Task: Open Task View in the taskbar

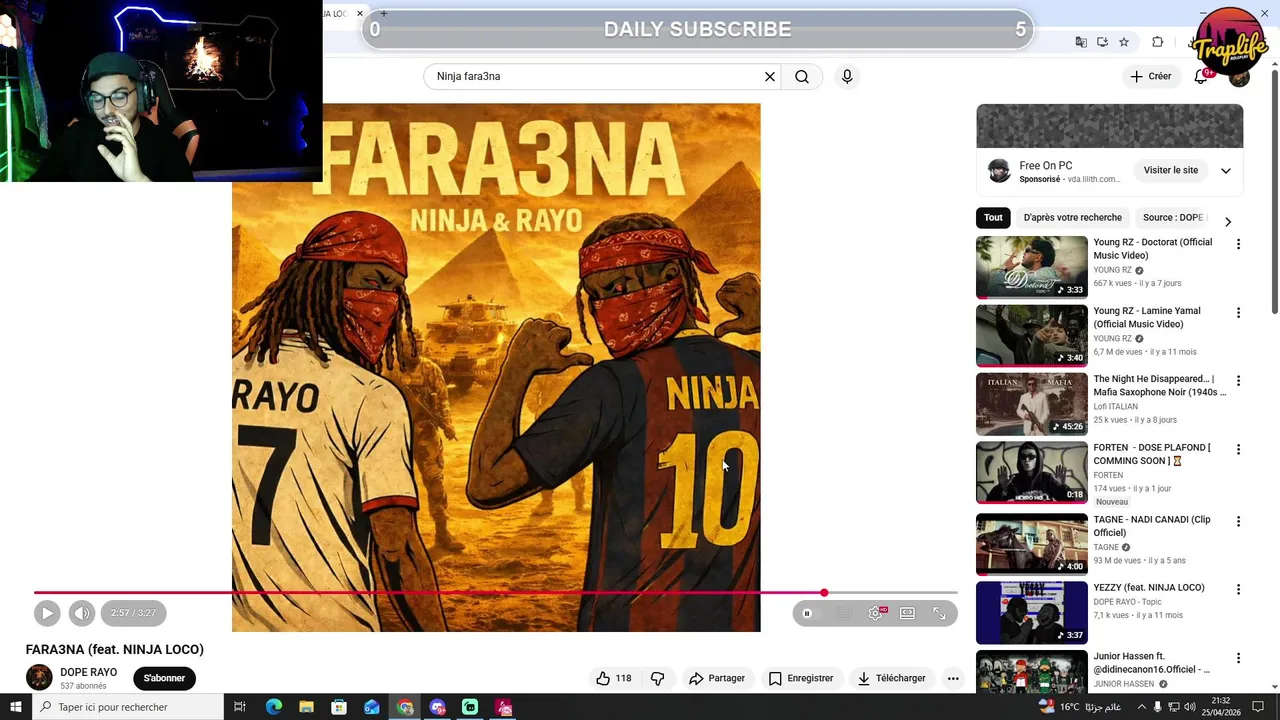Action: coord(240,707)
